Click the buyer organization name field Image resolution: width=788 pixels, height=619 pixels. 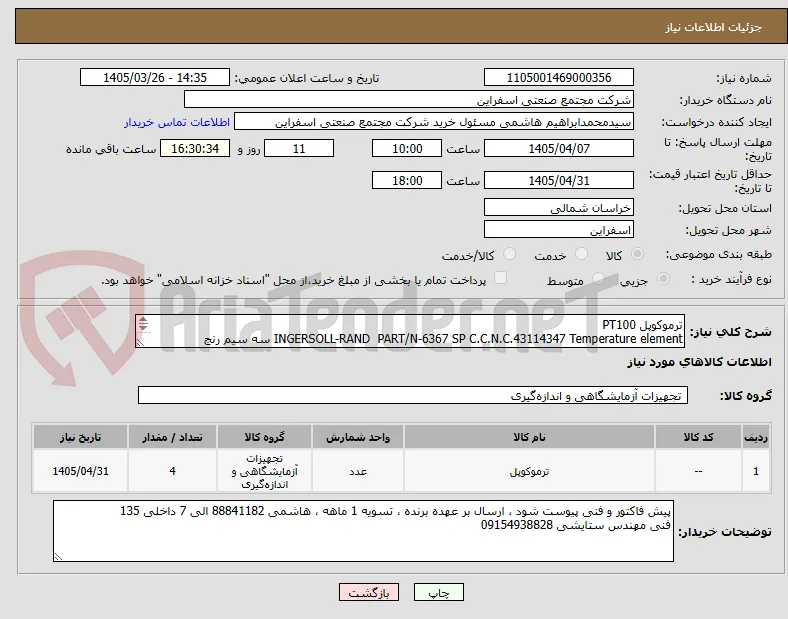409,99
